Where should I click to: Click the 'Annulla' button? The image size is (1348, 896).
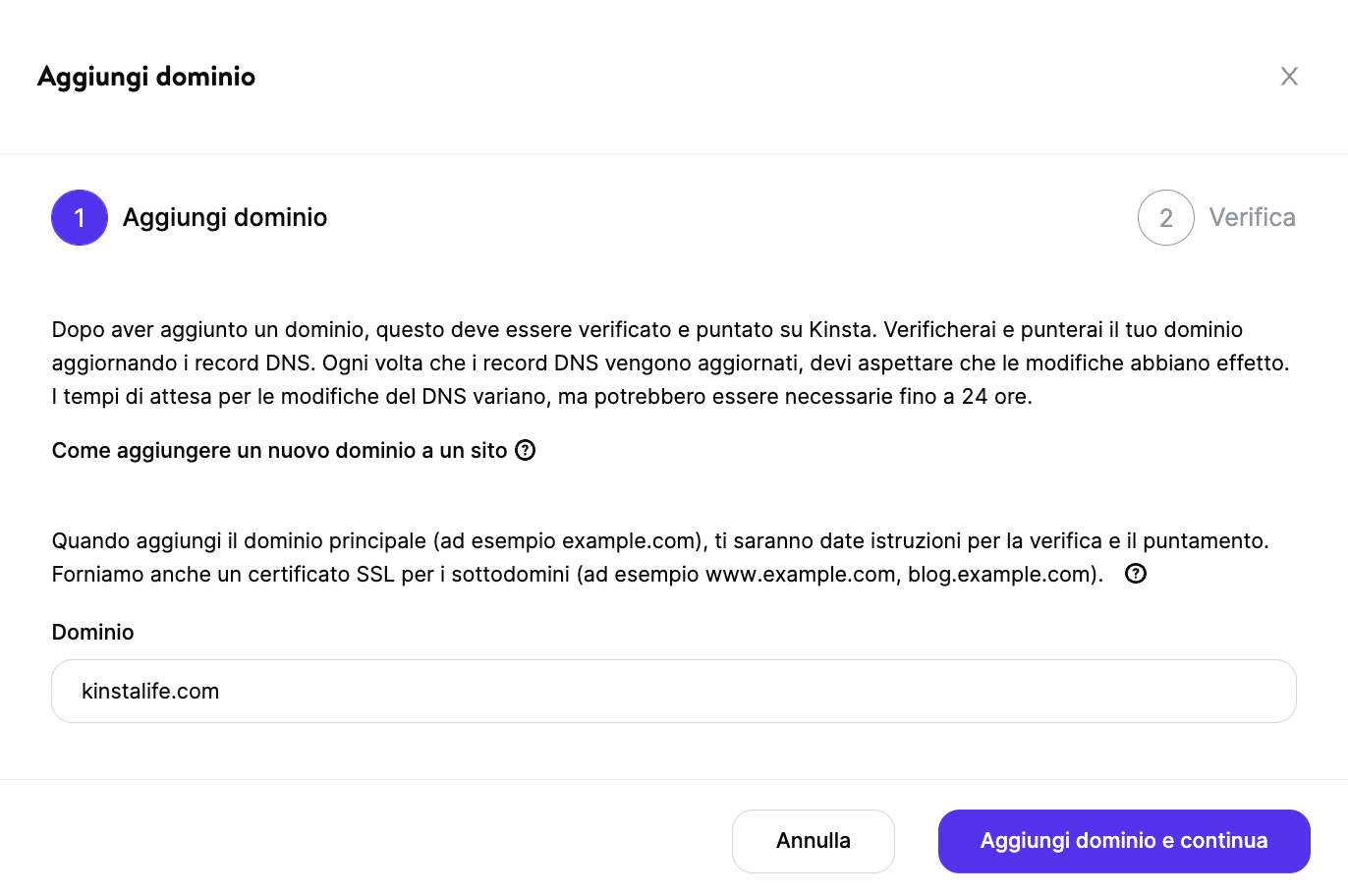pos(813,841)
